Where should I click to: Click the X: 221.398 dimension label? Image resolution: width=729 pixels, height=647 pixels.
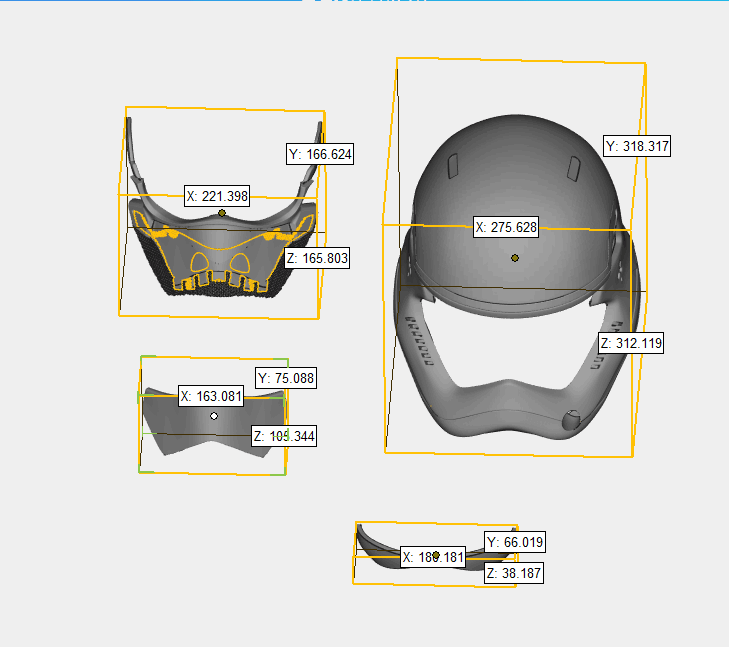point(217,196)
